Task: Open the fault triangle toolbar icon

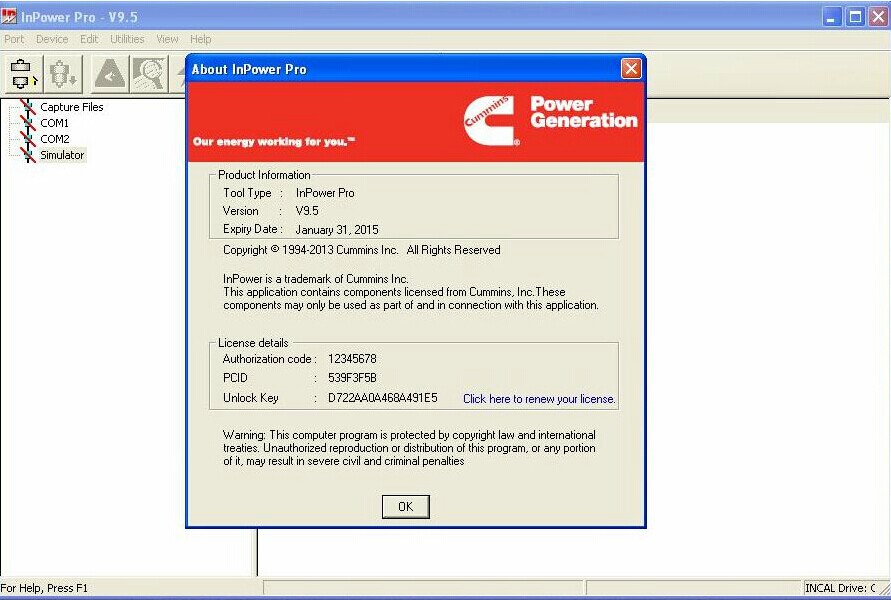Action: pos(108,72)
